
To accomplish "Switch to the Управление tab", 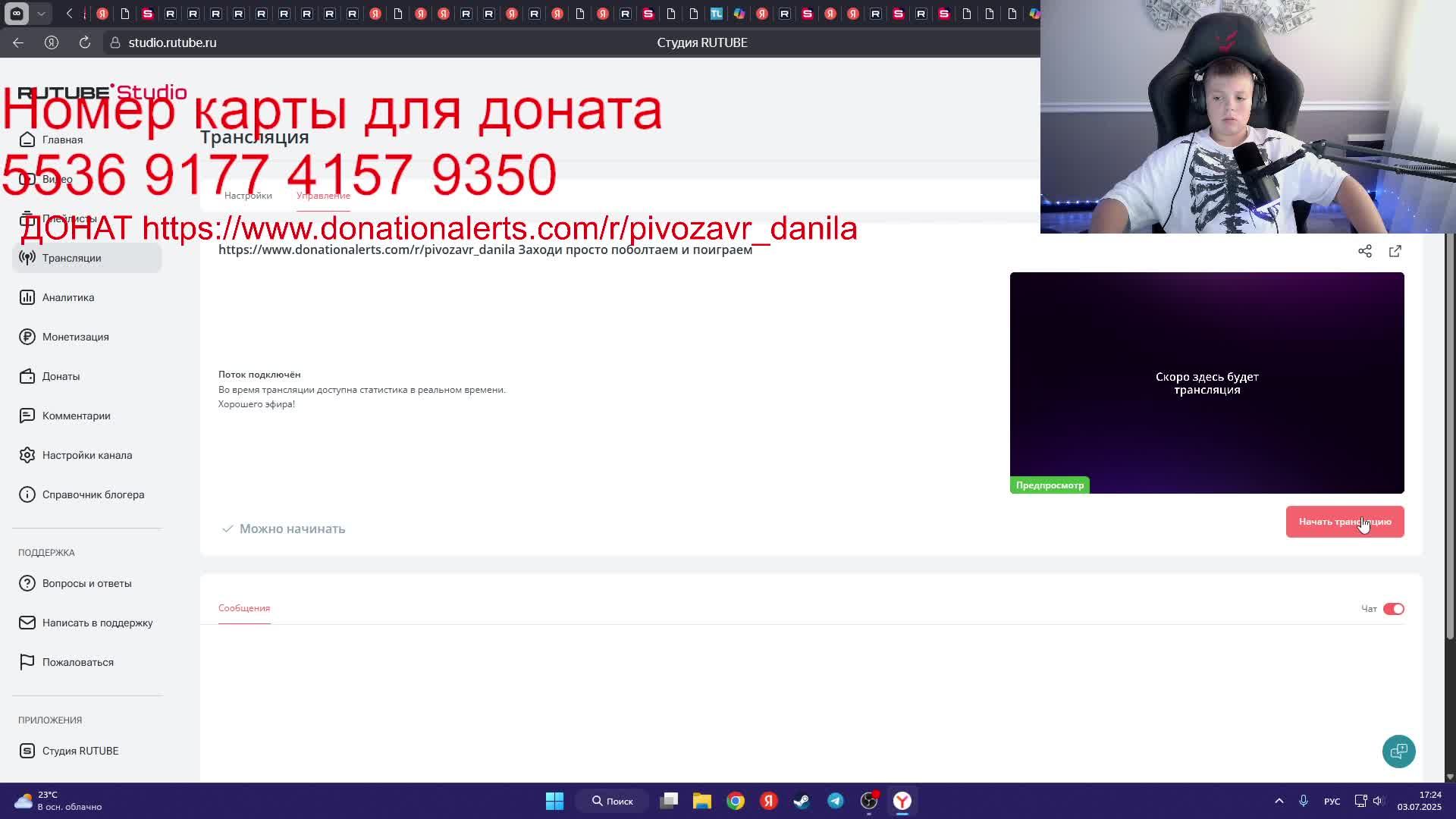I will pyautogui.click(x=323, y=196).
